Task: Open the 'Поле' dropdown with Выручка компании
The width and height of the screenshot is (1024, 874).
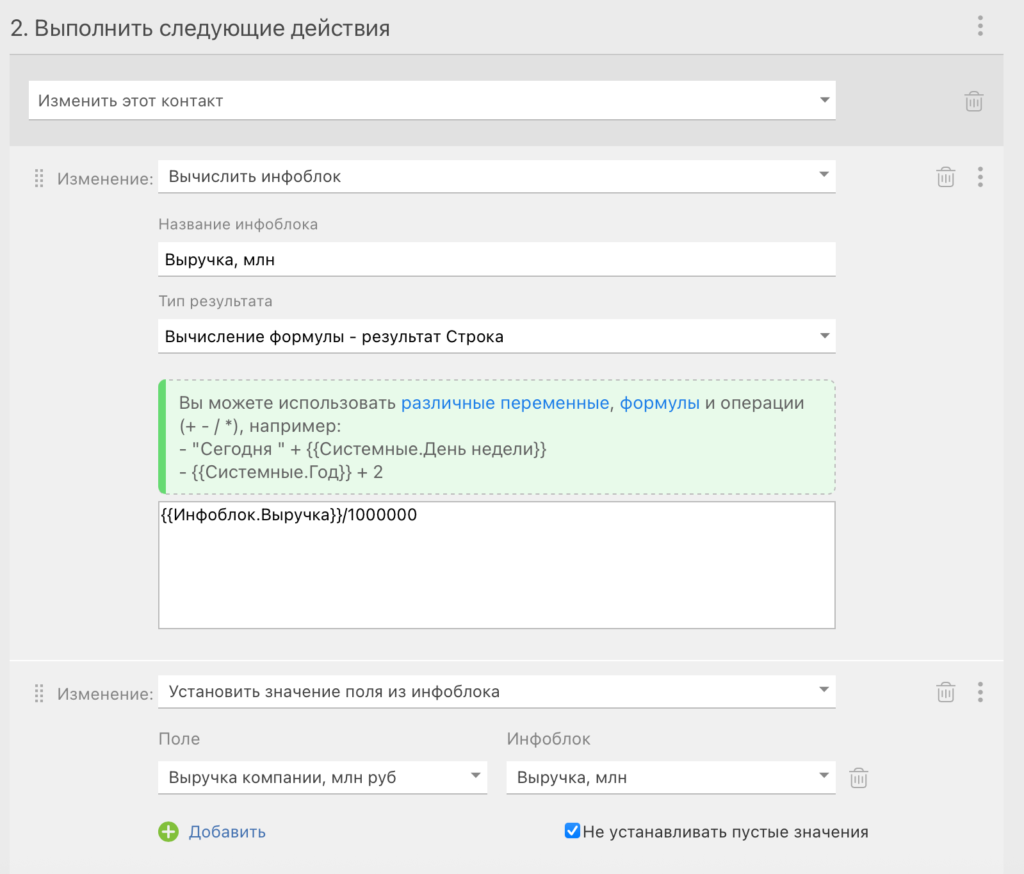Action: click(322, 777)
